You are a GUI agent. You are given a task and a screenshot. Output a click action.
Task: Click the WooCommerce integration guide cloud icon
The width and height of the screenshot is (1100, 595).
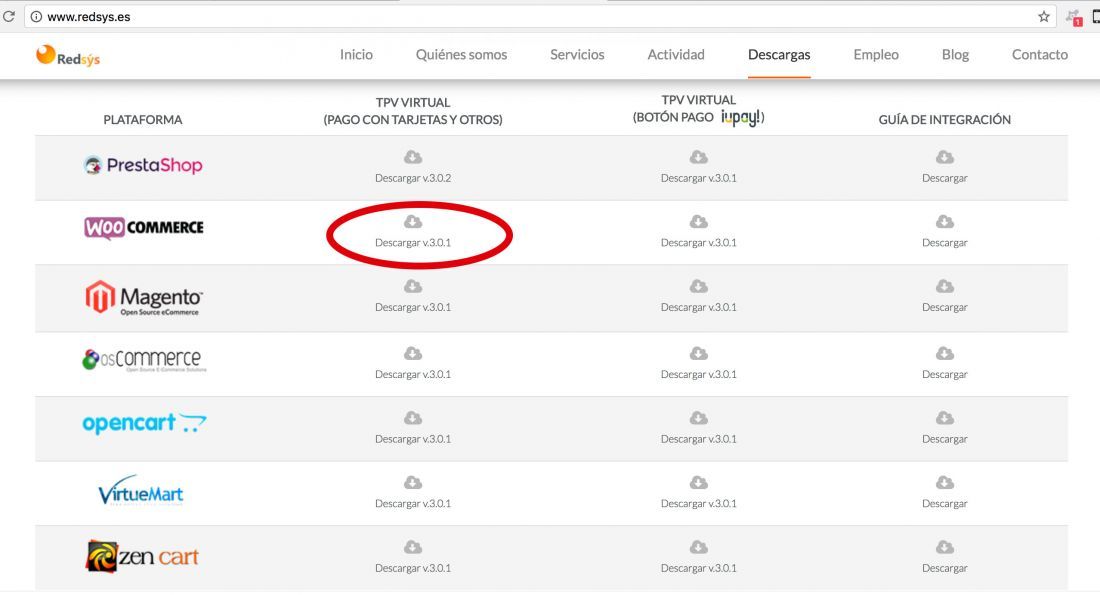[945, 222]
